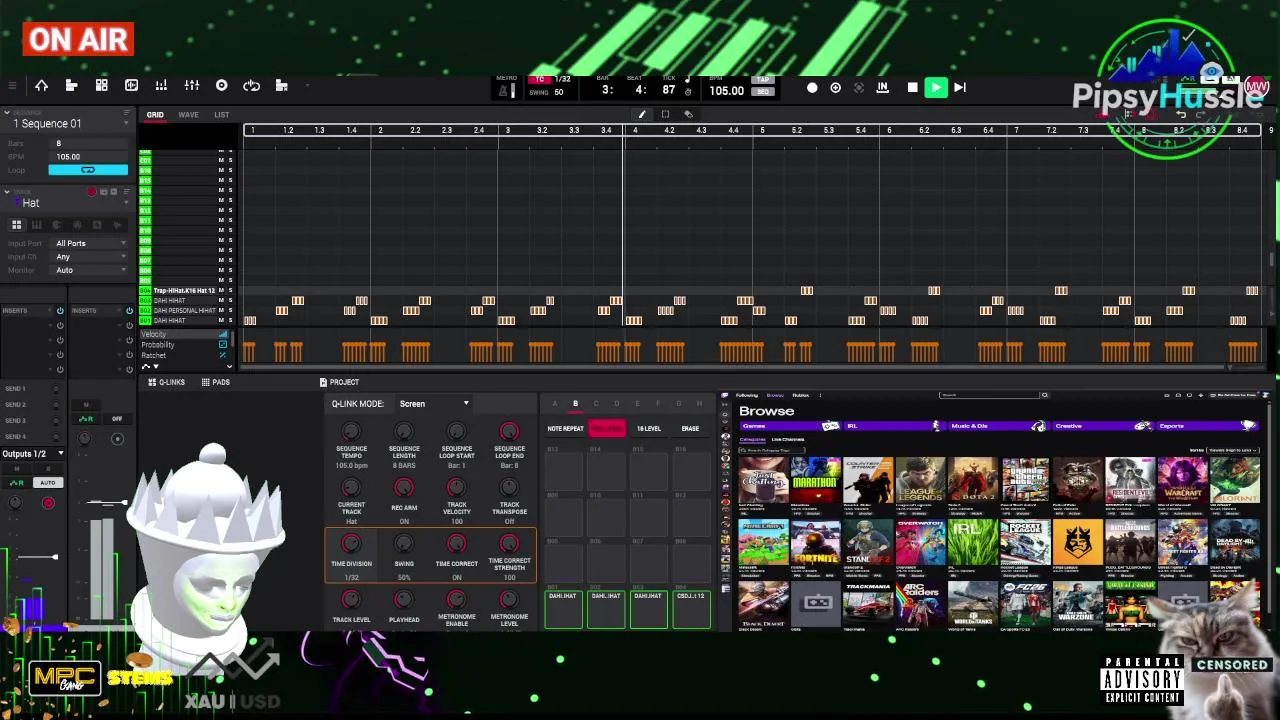Screen dimensions: 1280x720
Task: Toggle the cyan sequence Loop button
Action: tap(88, 170)
